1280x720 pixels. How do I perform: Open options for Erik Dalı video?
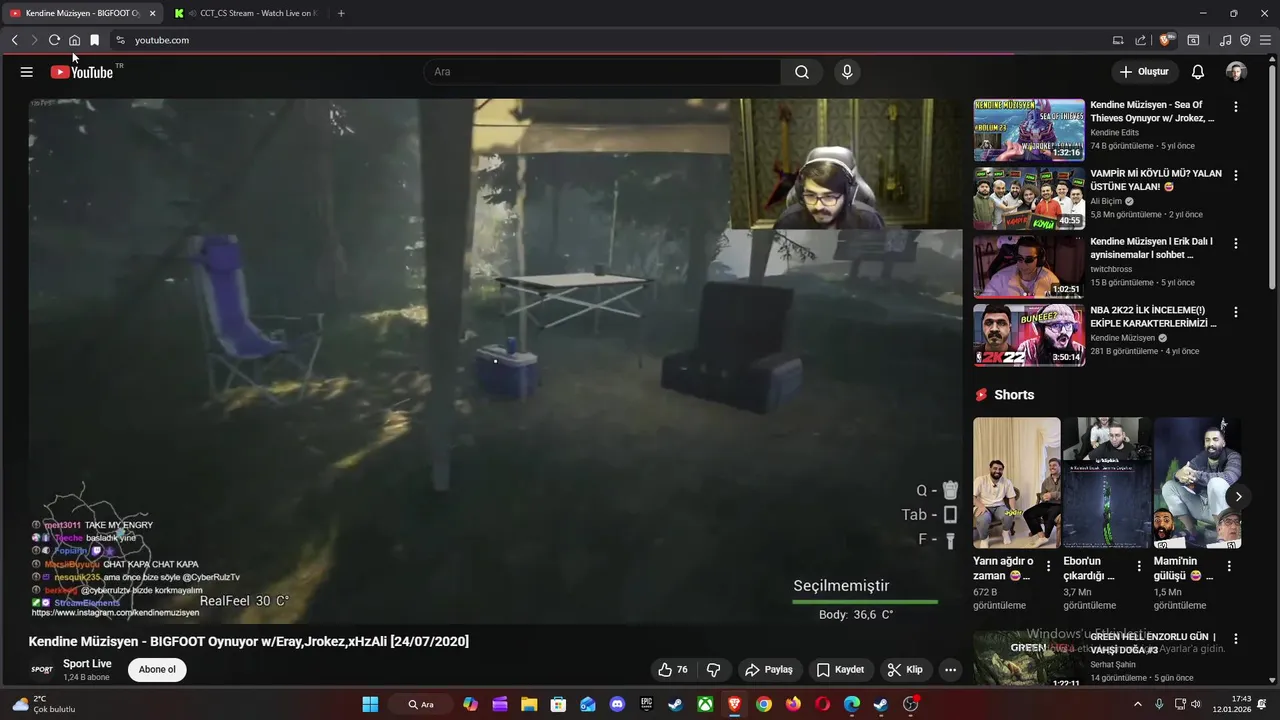point(1236,243)
